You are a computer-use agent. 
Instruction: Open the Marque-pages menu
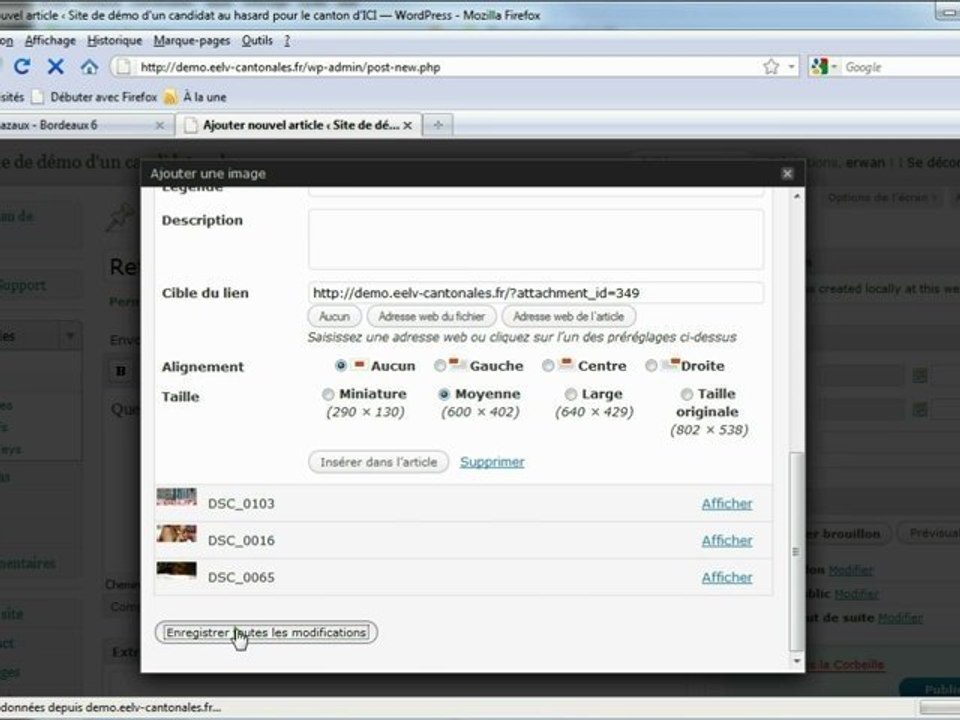[192, 40]
